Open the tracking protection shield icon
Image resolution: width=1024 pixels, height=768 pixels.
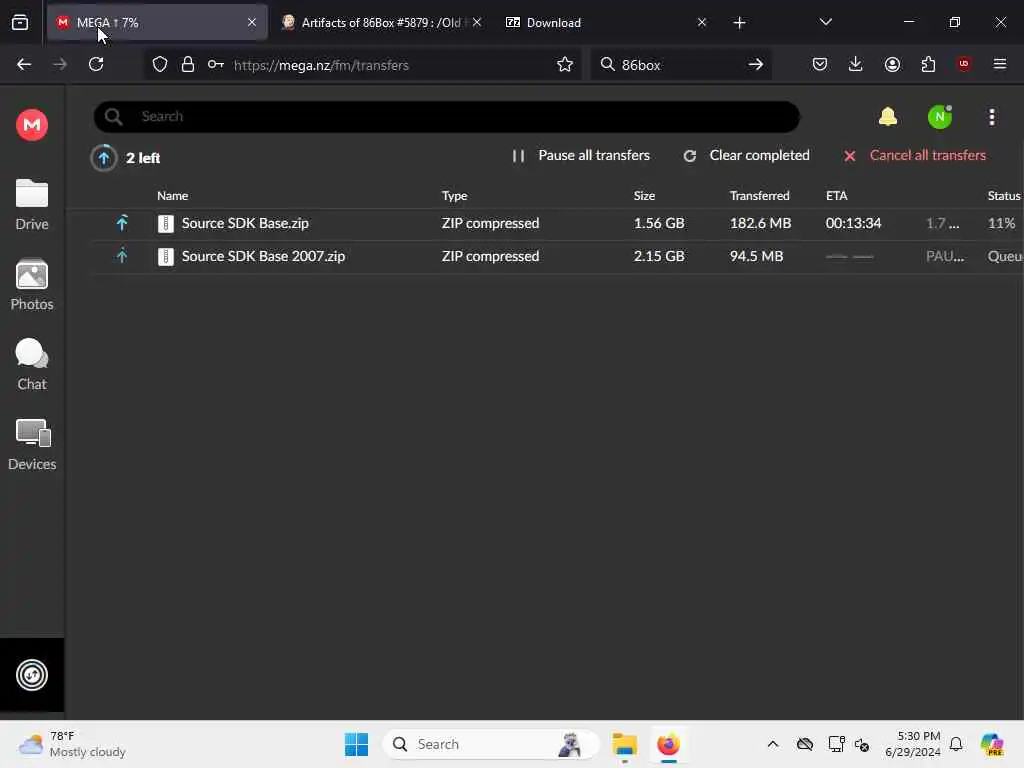tap(160, 65)
